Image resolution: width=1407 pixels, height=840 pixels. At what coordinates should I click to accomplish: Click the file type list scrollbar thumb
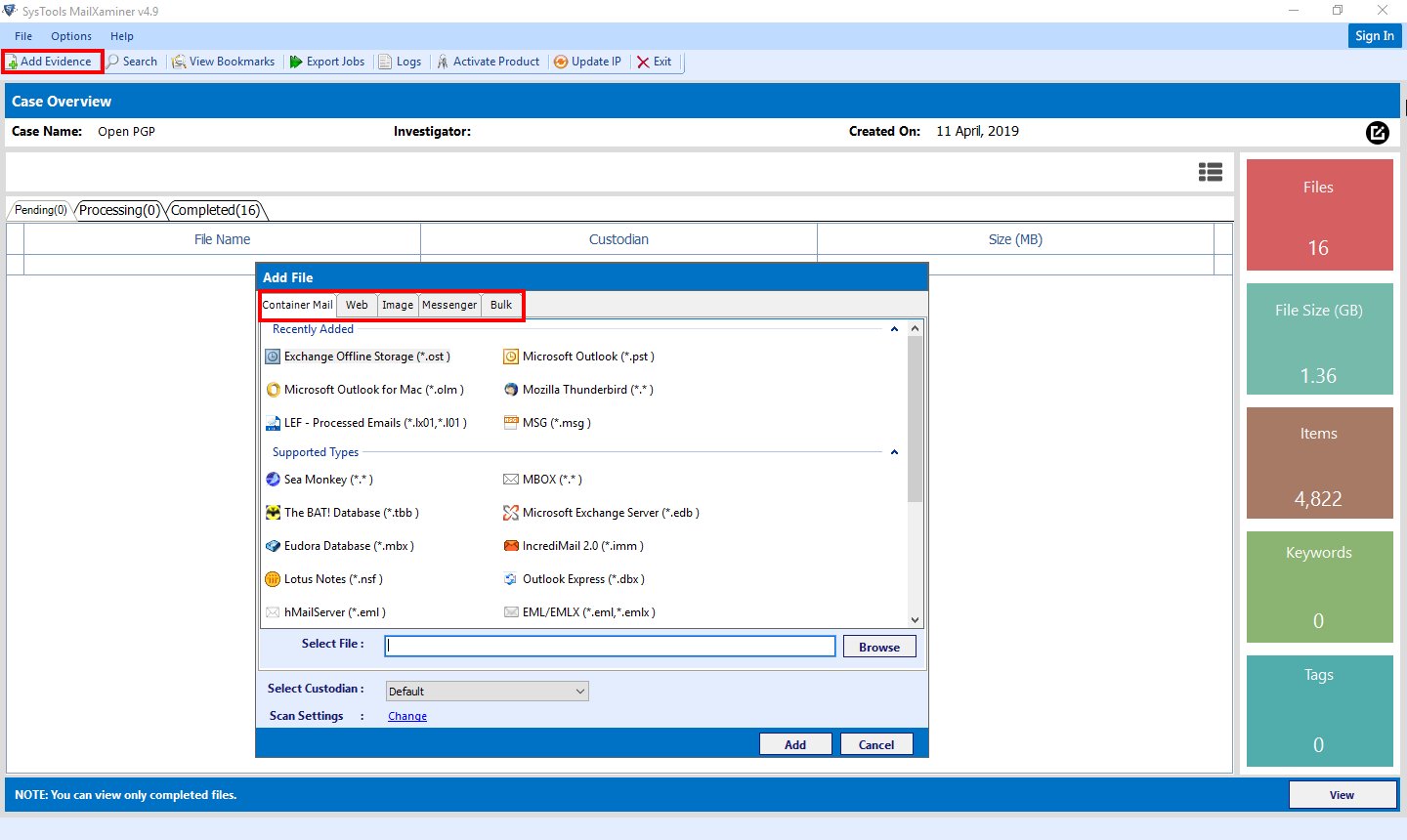[x=915, y=420]
